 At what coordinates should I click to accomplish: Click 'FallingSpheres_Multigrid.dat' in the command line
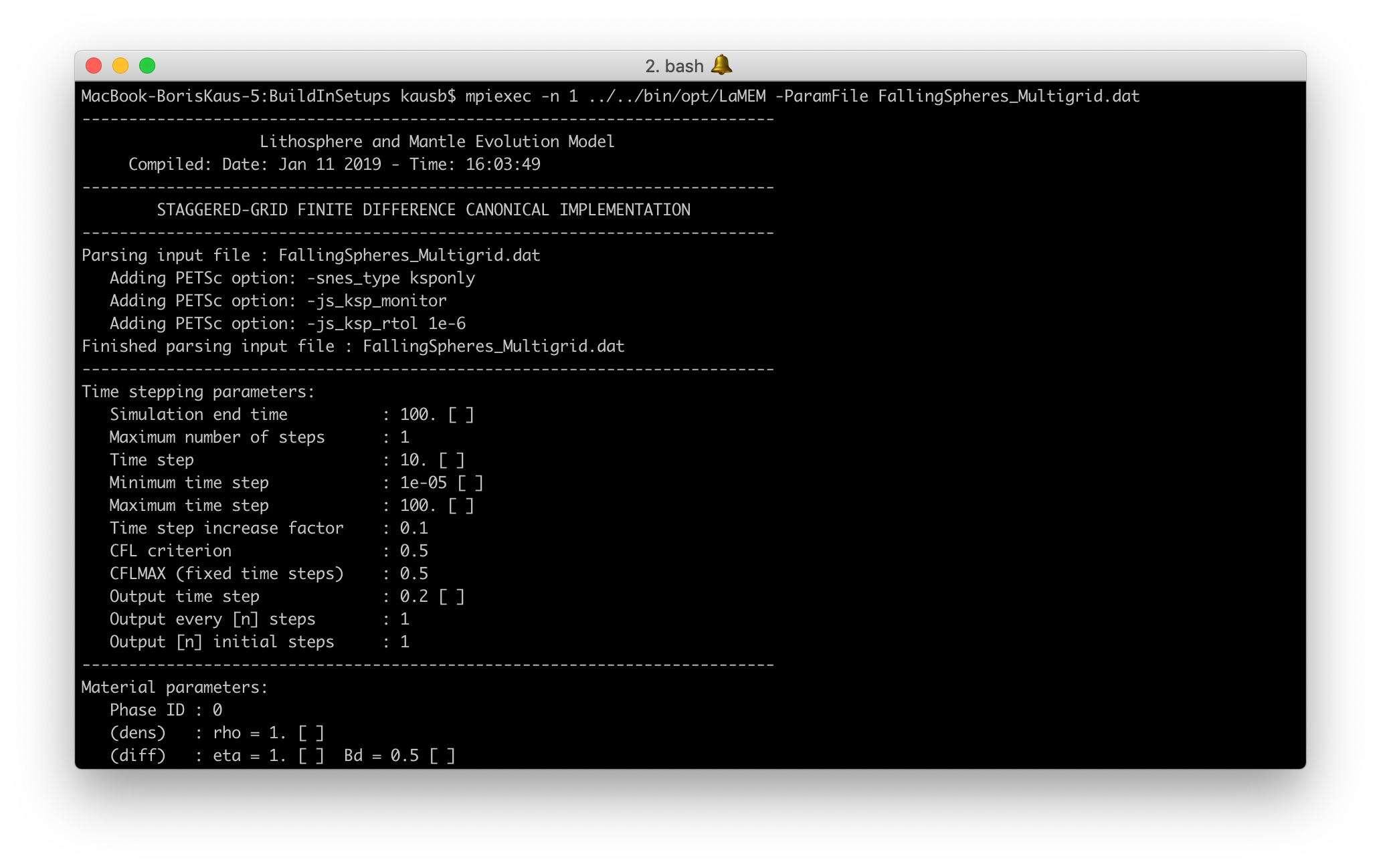[1008, 96]
